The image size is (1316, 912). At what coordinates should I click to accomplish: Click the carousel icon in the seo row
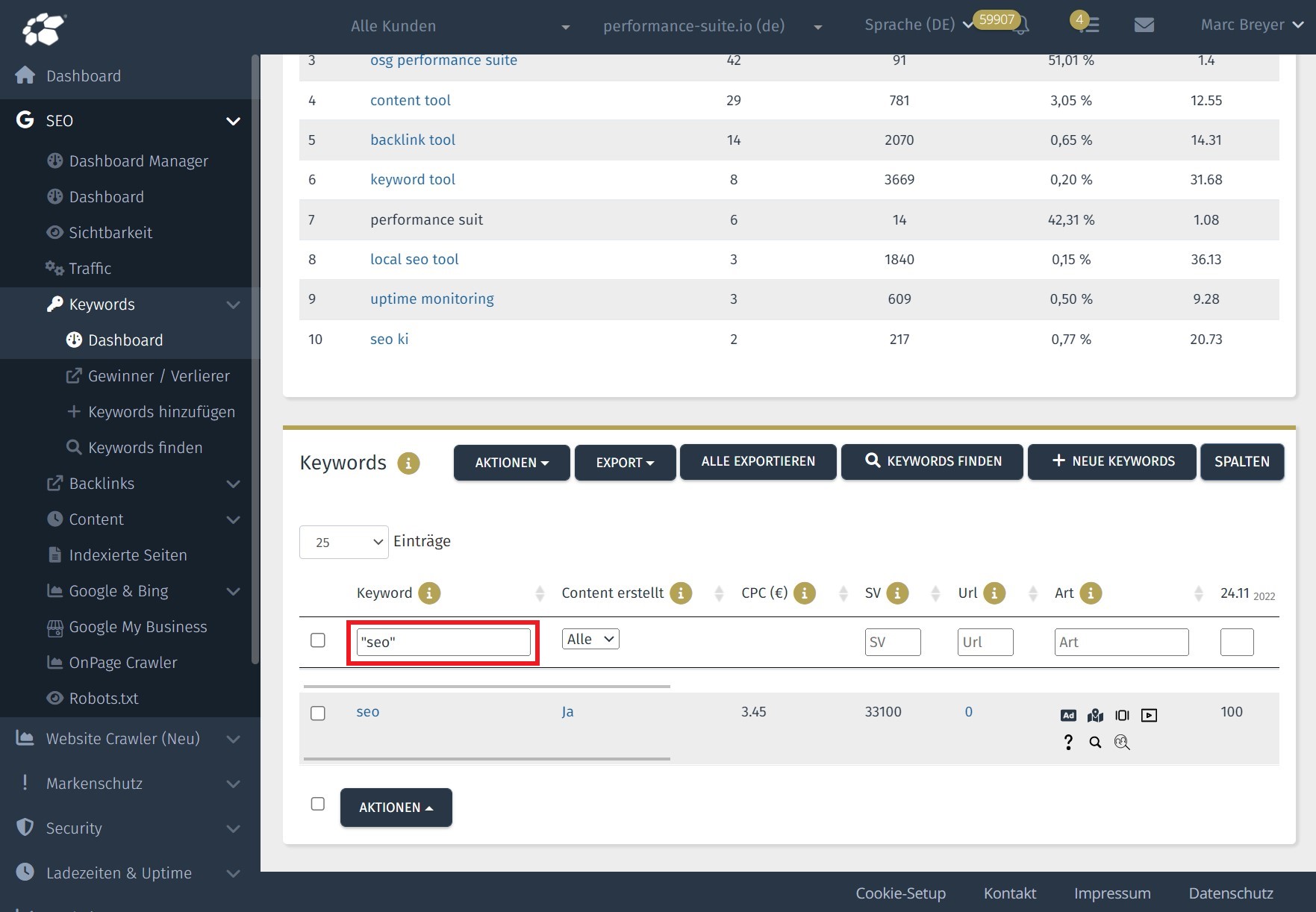pos(1122,716)
